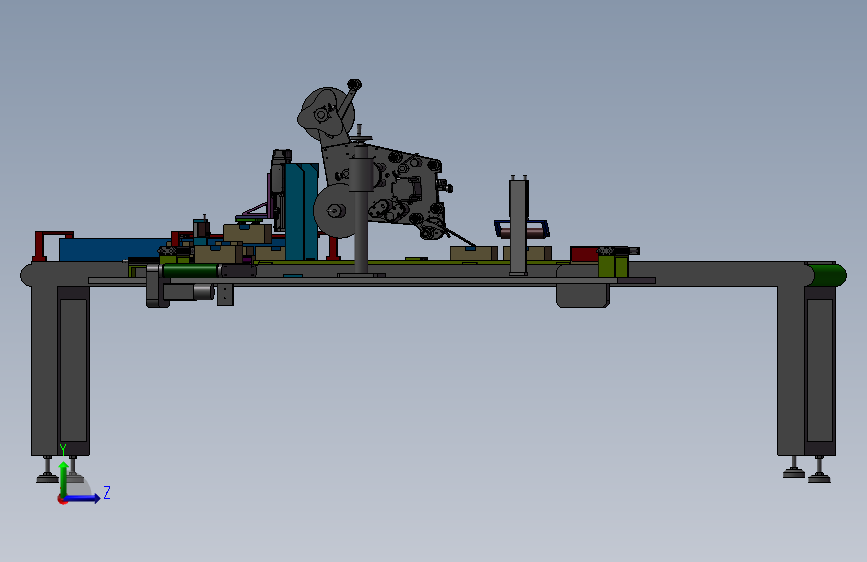This screenshot has width=867, height=562.
Task: Select the red block right of conveyor center
Action: click(x=584, y=254)
